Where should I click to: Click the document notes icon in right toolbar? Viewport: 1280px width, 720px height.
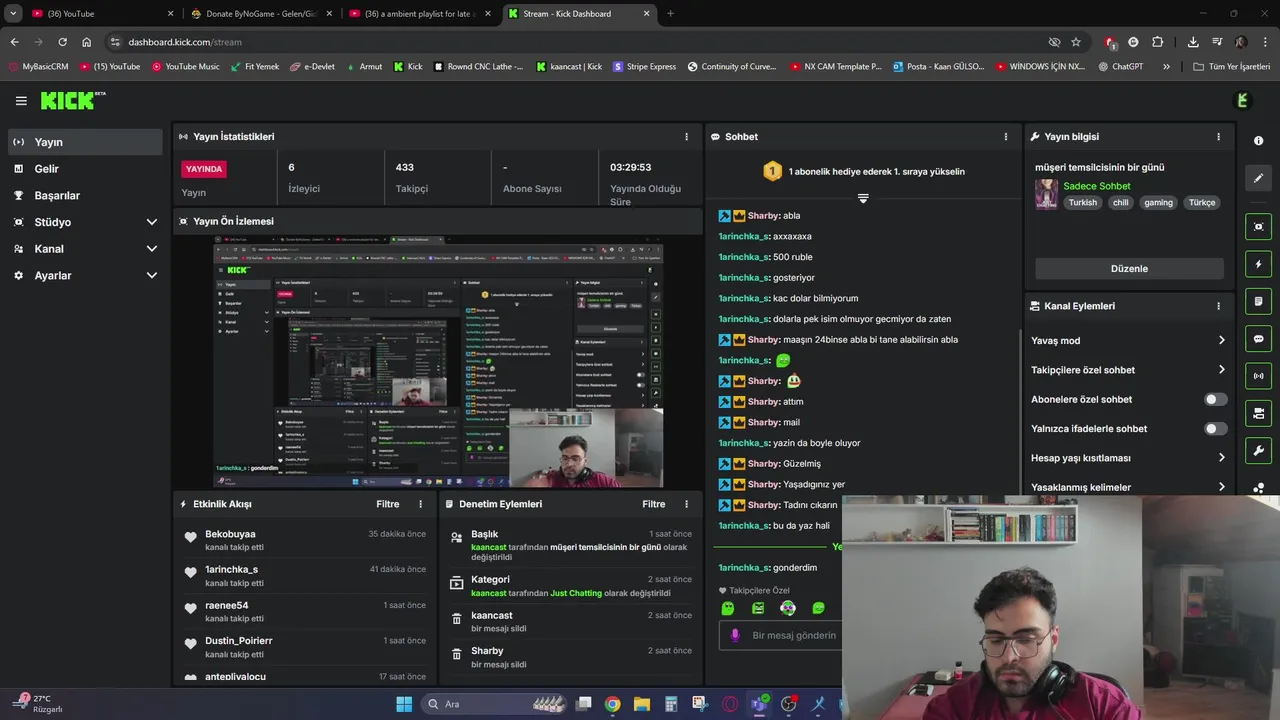click(1258, 301)
